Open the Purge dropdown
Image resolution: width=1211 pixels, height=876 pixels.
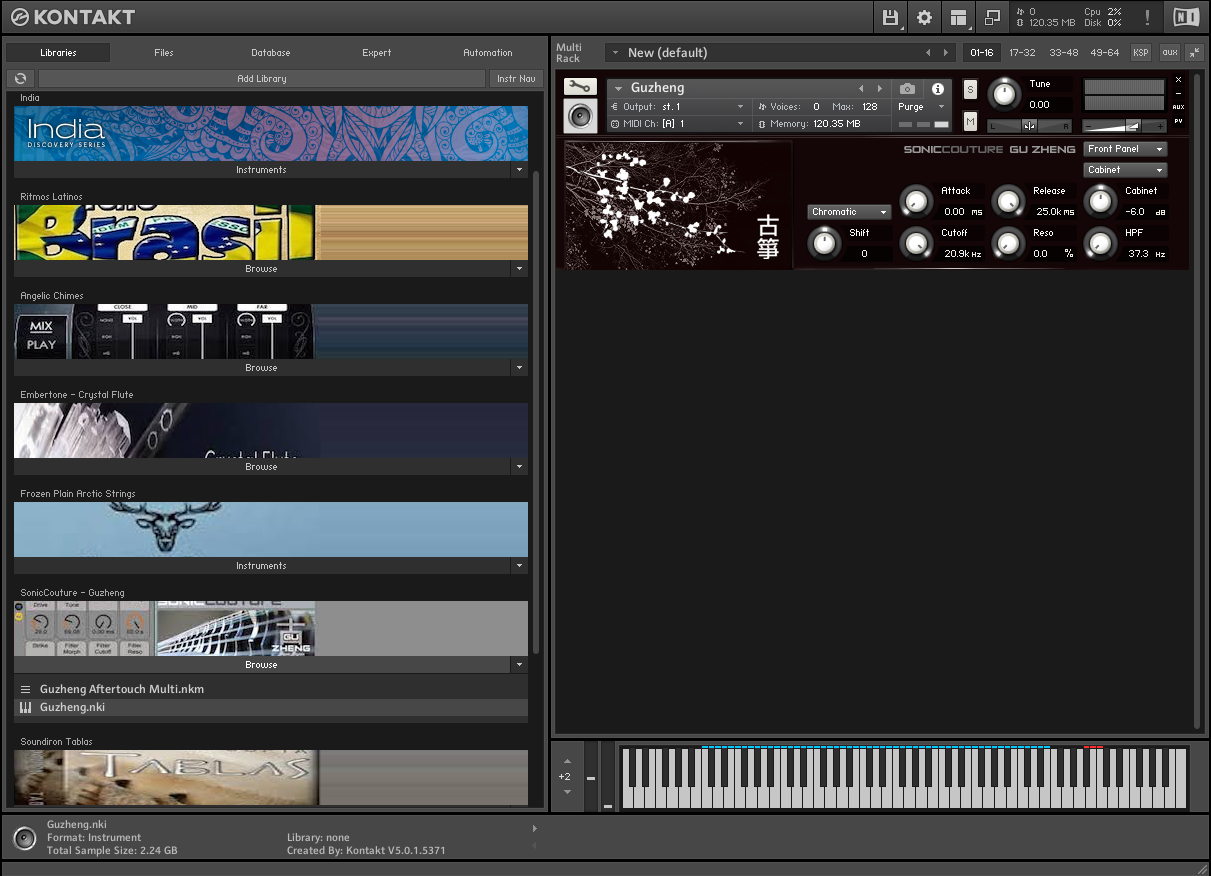click(x=920, y=107)
